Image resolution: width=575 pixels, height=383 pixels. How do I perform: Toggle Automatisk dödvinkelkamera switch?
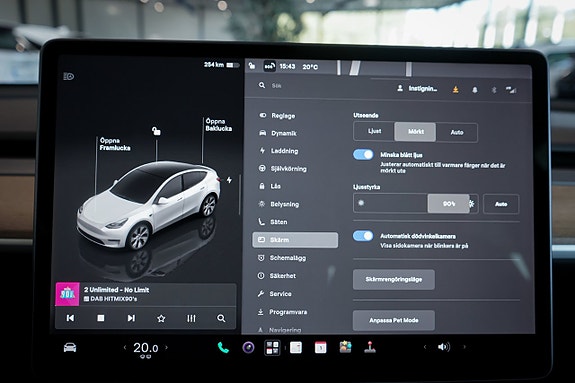click(x=363, y=236)
